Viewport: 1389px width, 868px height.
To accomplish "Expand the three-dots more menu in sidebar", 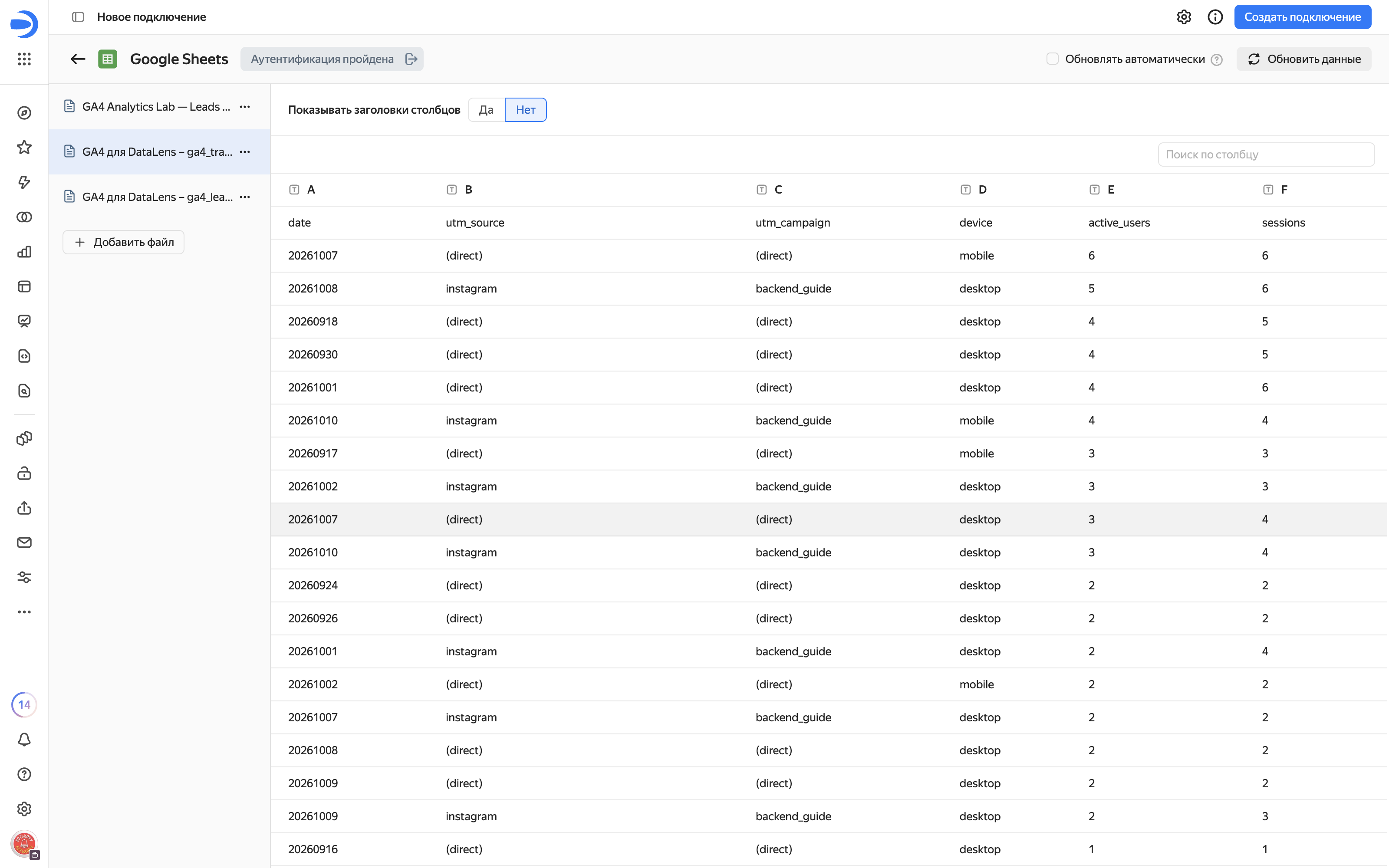I will [x=24, y=612].
